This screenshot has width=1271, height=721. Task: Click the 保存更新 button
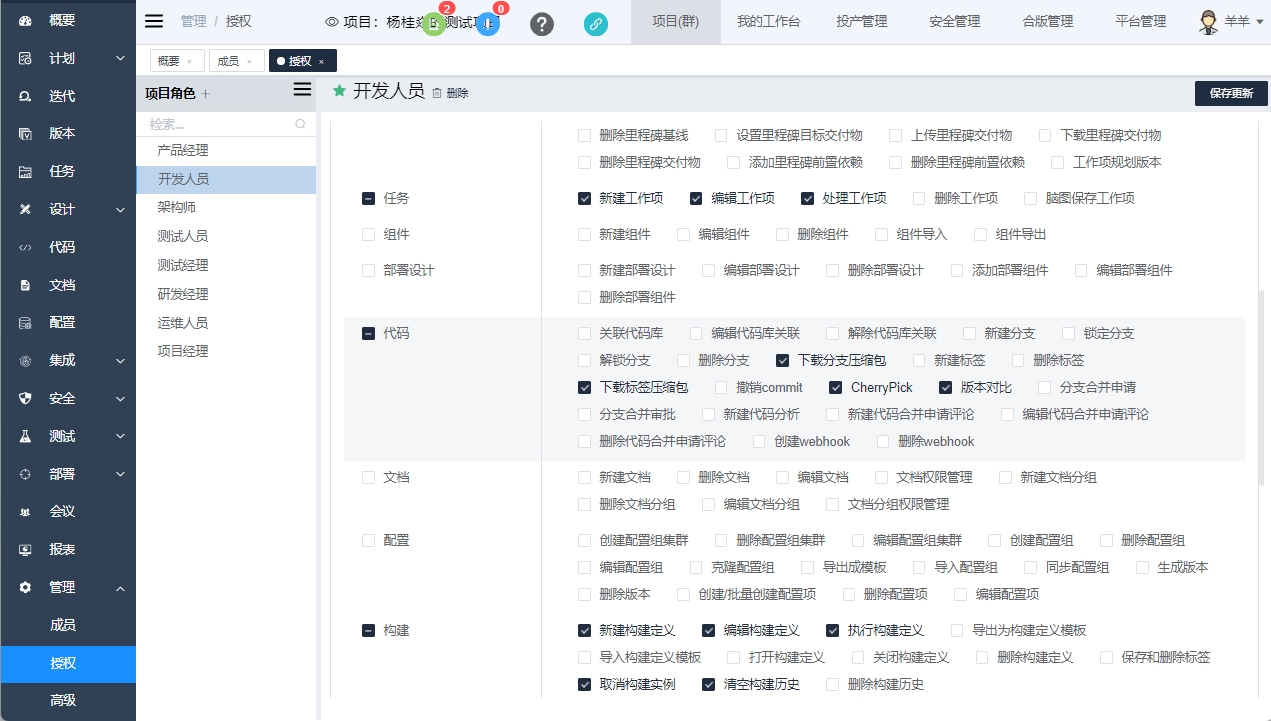(x=1230, y=93)
